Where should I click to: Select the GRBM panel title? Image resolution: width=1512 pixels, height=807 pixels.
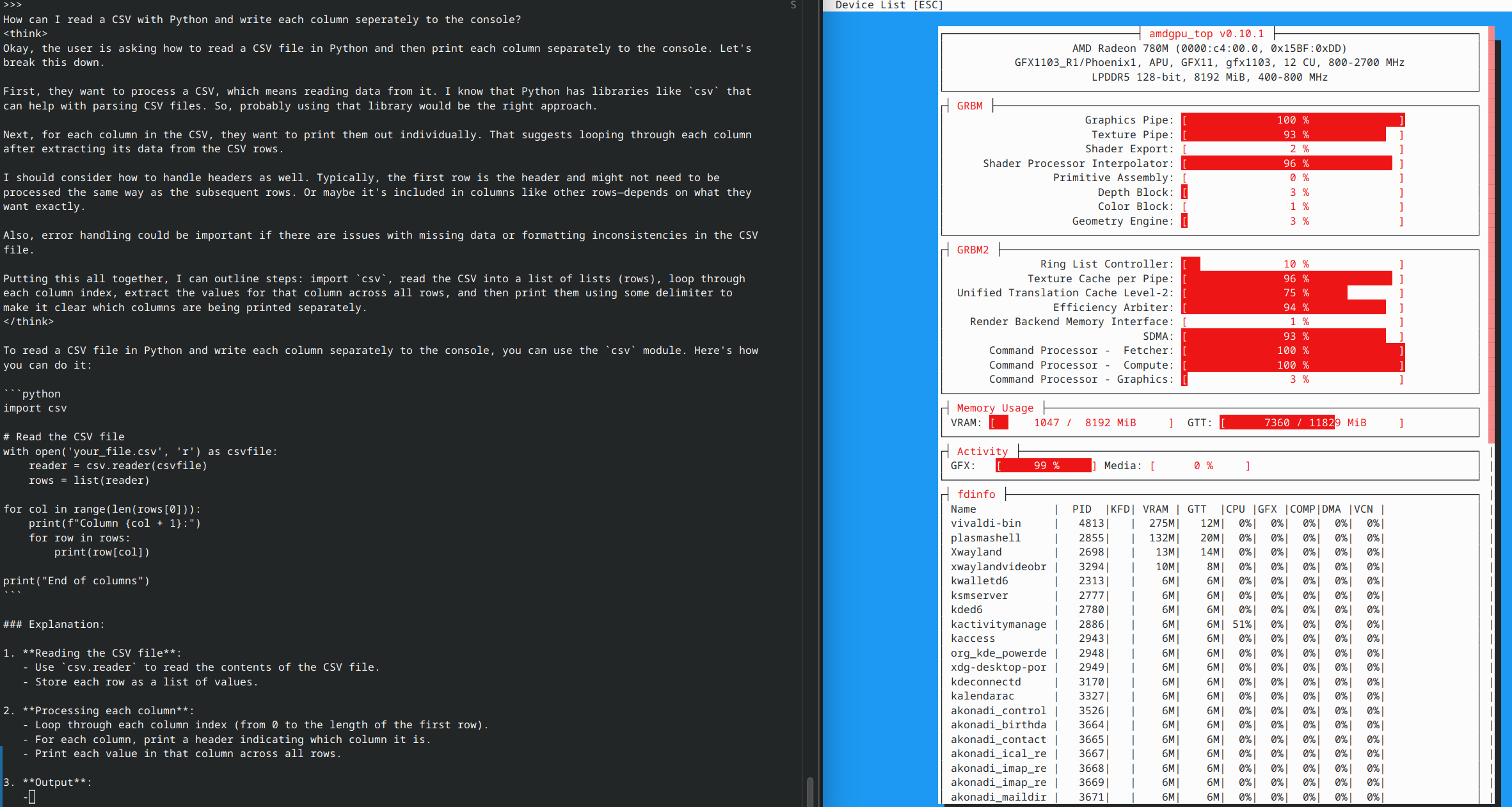[969, 106]
